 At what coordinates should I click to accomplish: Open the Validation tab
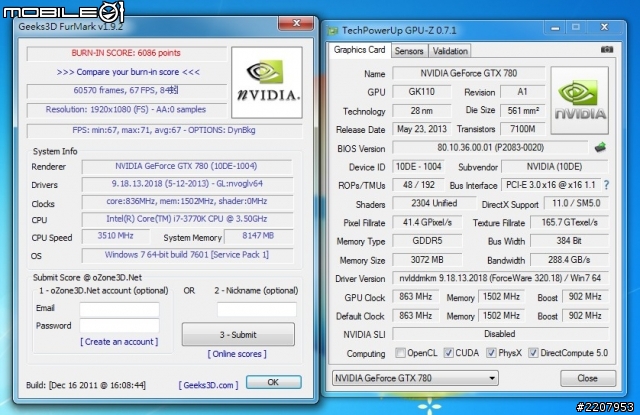(x=450, y=51)
